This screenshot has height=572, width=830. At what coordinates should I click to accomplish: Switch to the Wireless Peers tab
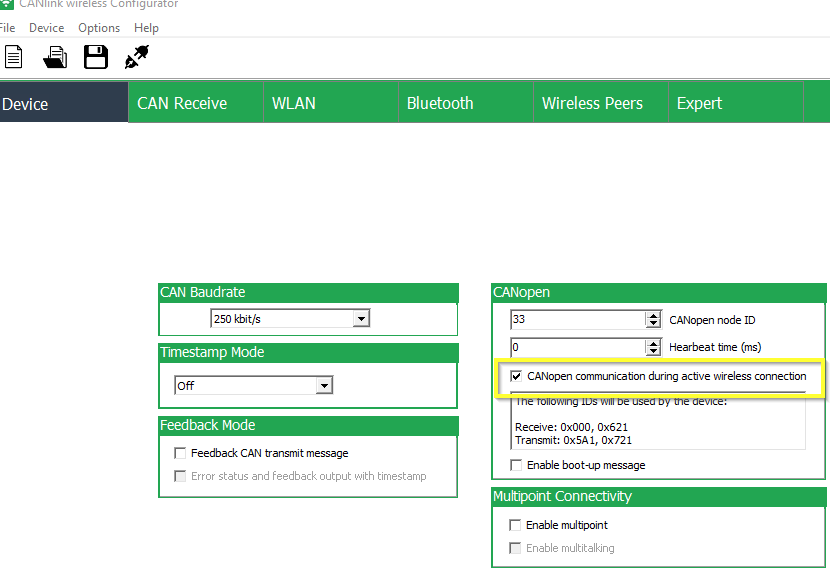pyautogui.click(x=601, y=102)
